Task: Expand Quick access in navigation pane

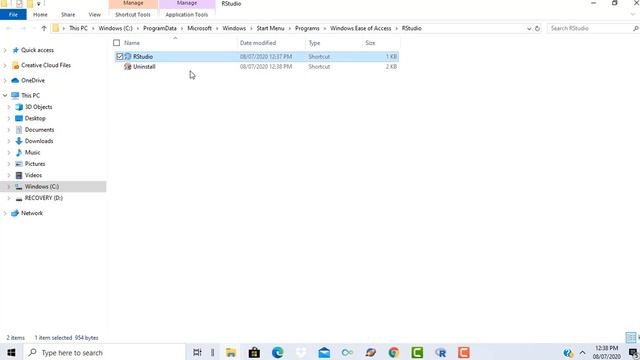Action: point(5,50)
